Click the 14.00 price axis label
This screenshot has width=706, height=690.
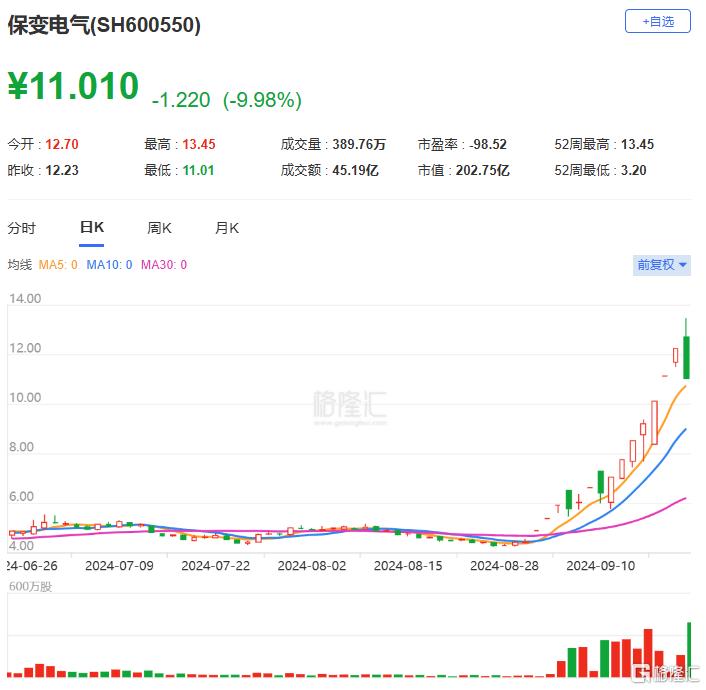pyautogui.click(x=25, y=299)
